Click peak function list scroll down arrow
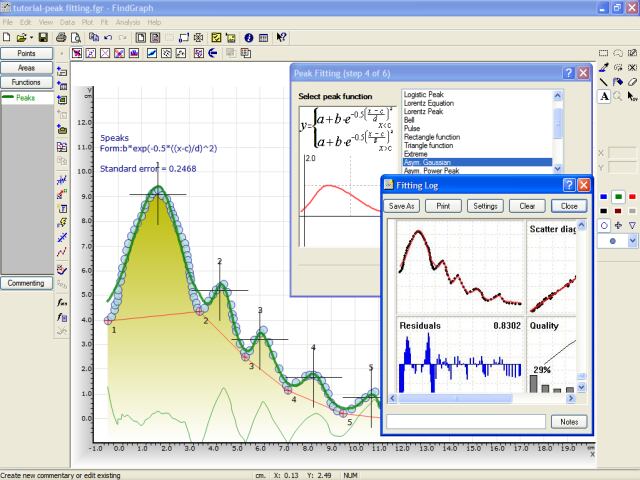 point(558,168)
